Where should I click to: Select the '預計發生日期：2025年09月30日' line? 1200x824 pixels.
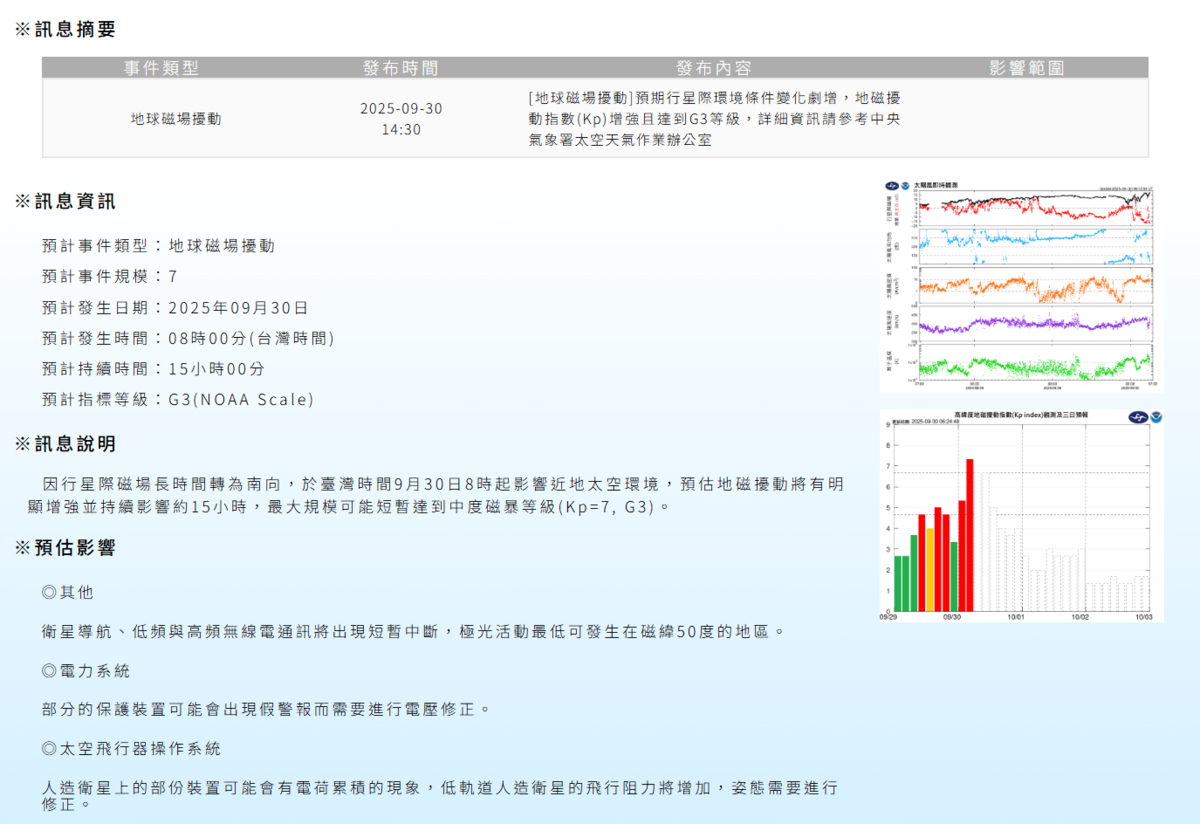point(176,307)
